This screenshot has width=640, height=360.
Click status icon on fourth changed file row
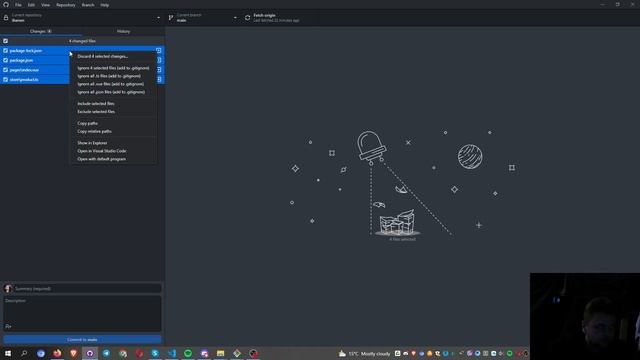point(159,80)
